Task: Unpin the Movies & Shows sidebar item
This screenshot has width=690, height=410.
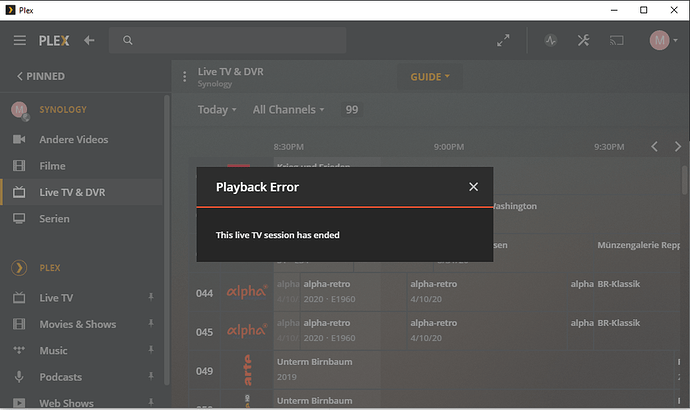Action: click(x=151, y=323)
